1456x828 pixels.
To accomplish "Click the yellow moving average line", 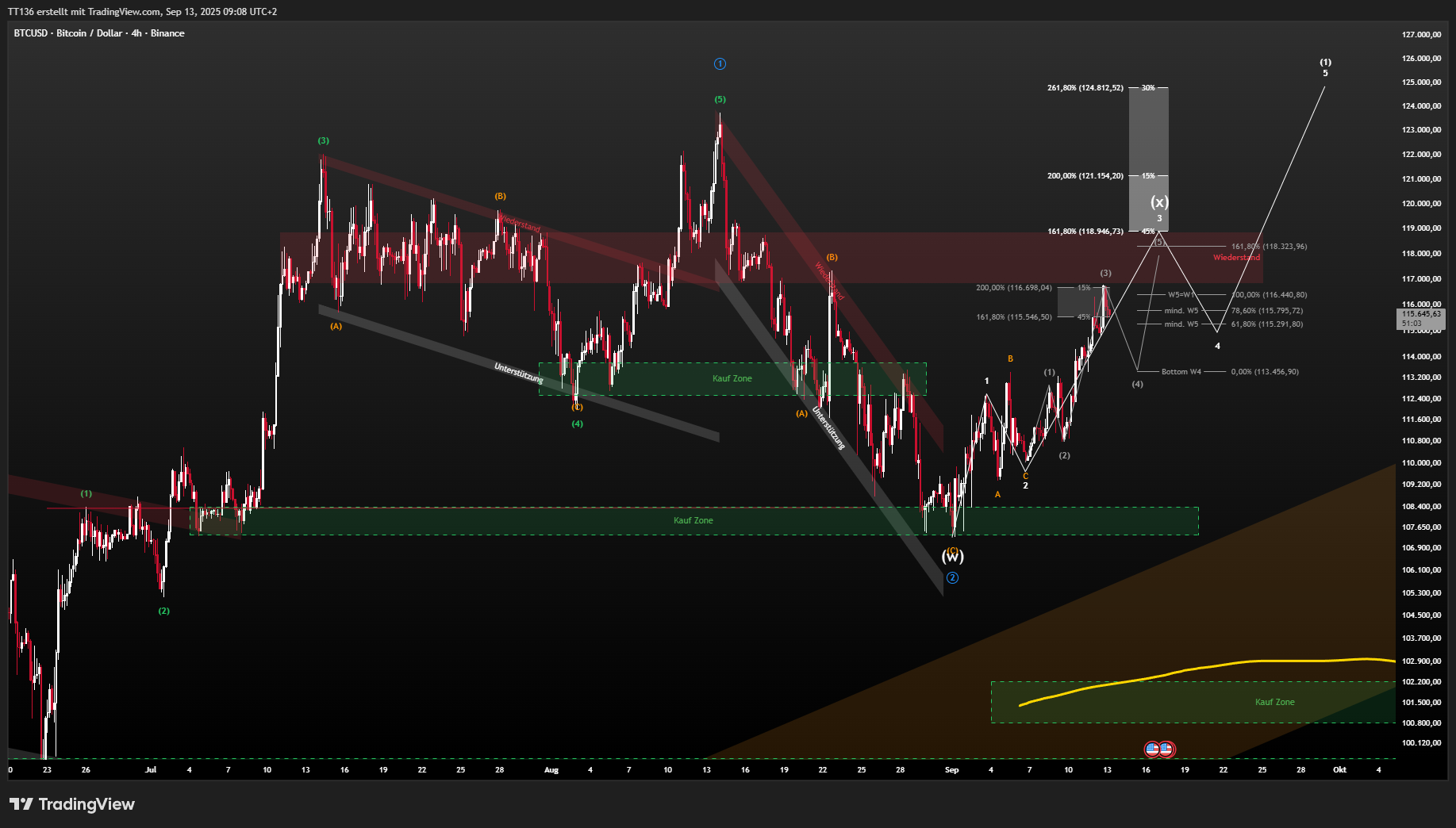I will tap(1206, 666).
